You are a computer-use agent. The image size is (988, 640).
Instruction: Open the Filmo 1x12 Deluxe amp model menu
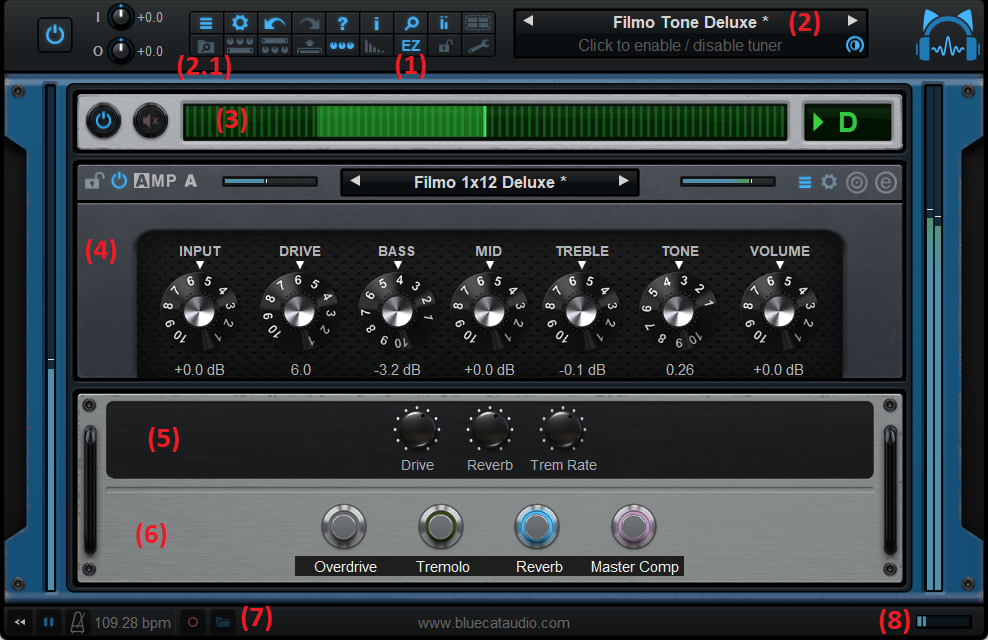[x=490, y=182]
